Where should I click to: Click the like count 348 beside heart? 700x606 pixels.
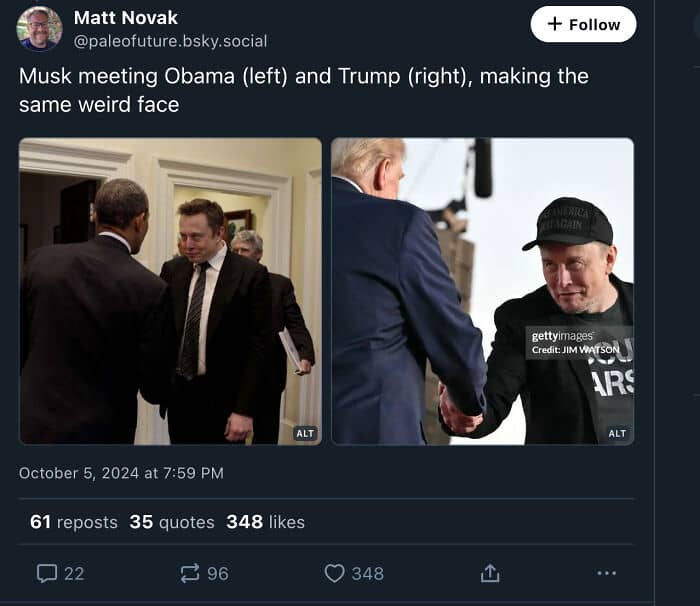pos(367,573)
